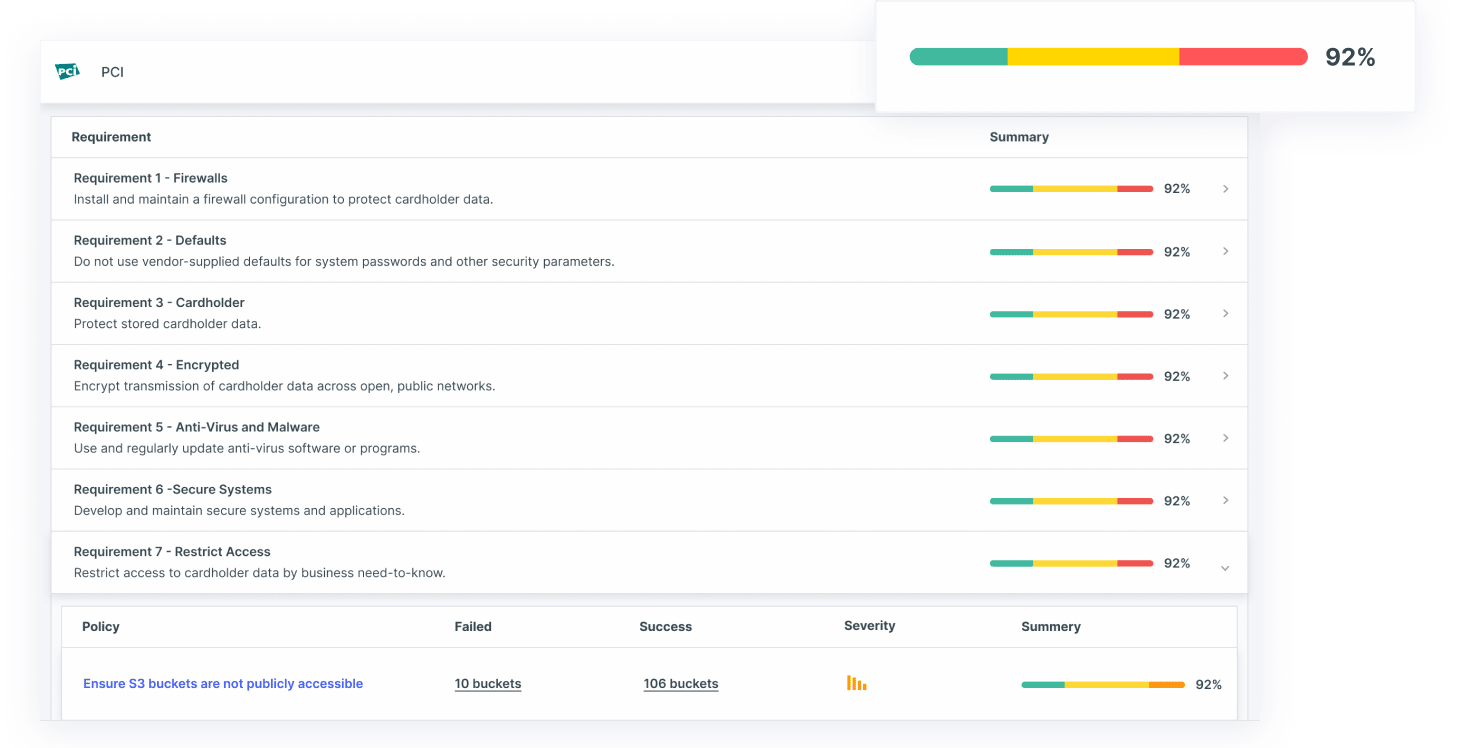The height and width of the screenshot is (748, 1457).
Task: Select the Requirement 6 -Secure Systems title
Action: (x=173, y=489)
